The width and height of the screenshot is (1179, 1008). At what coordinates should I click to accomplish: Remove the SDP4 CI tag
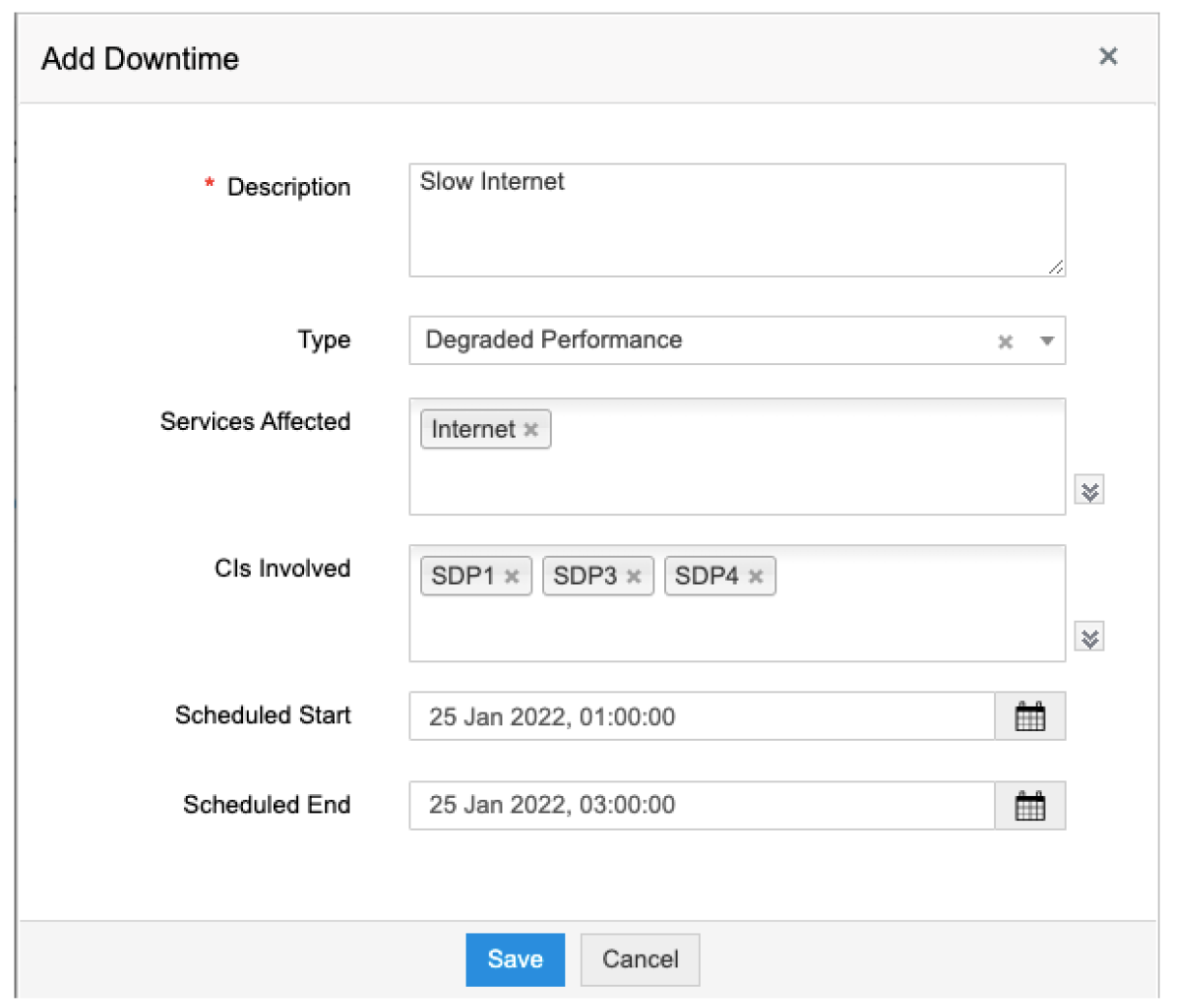pyautogui.click(x=756, y=577)
